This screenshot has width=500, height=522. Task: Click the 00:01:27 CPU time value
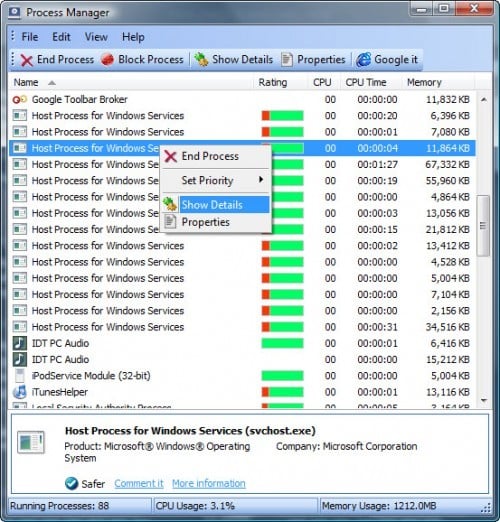pos(377,164)
